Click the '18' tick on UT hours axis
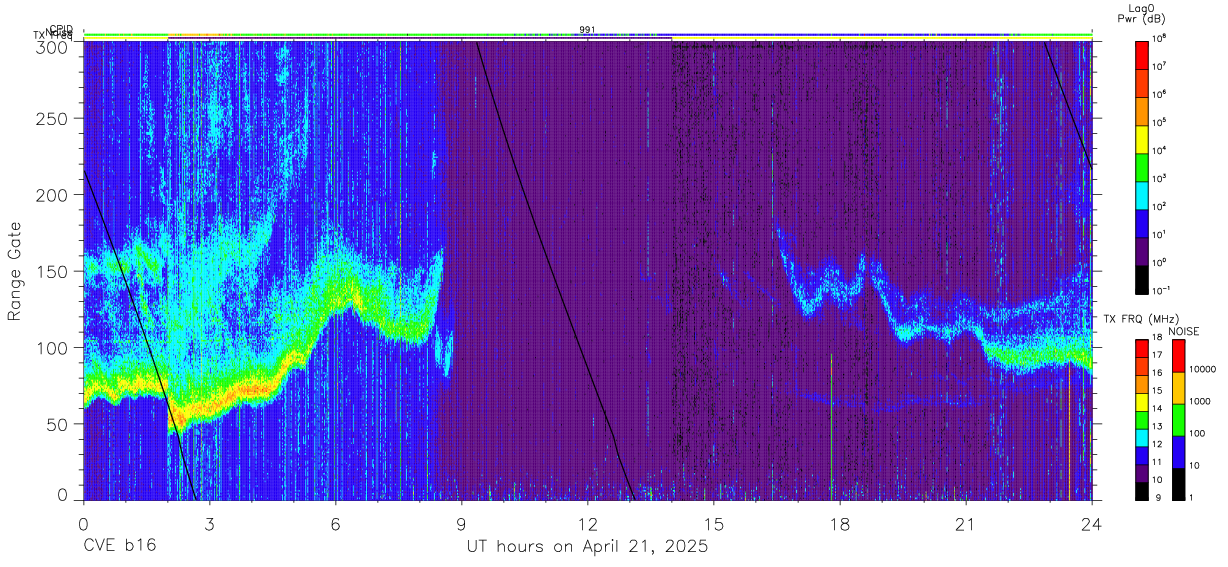Screen dimensions: 1228x567 [x=839, y=523]
